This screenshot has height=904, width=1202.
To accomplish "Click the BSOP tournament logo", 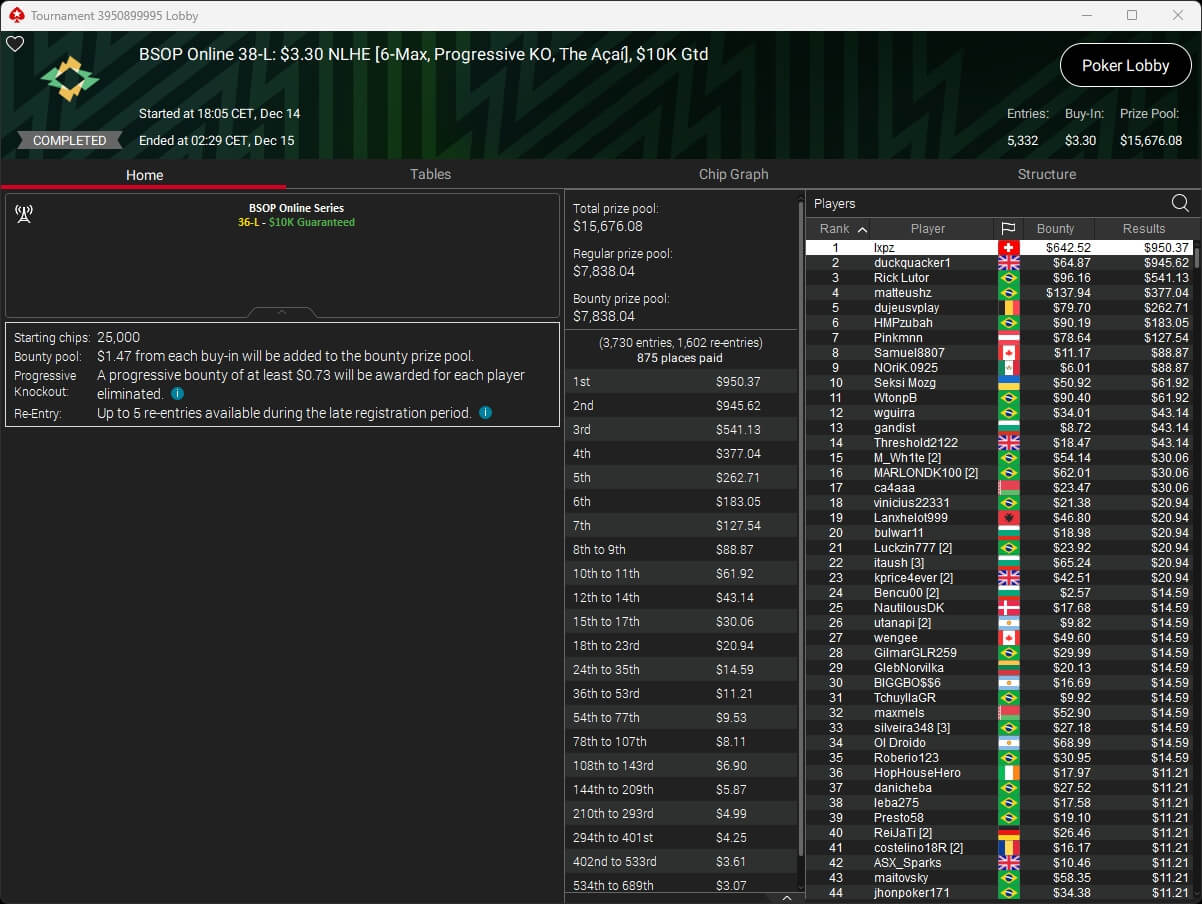I will point(69,78).
